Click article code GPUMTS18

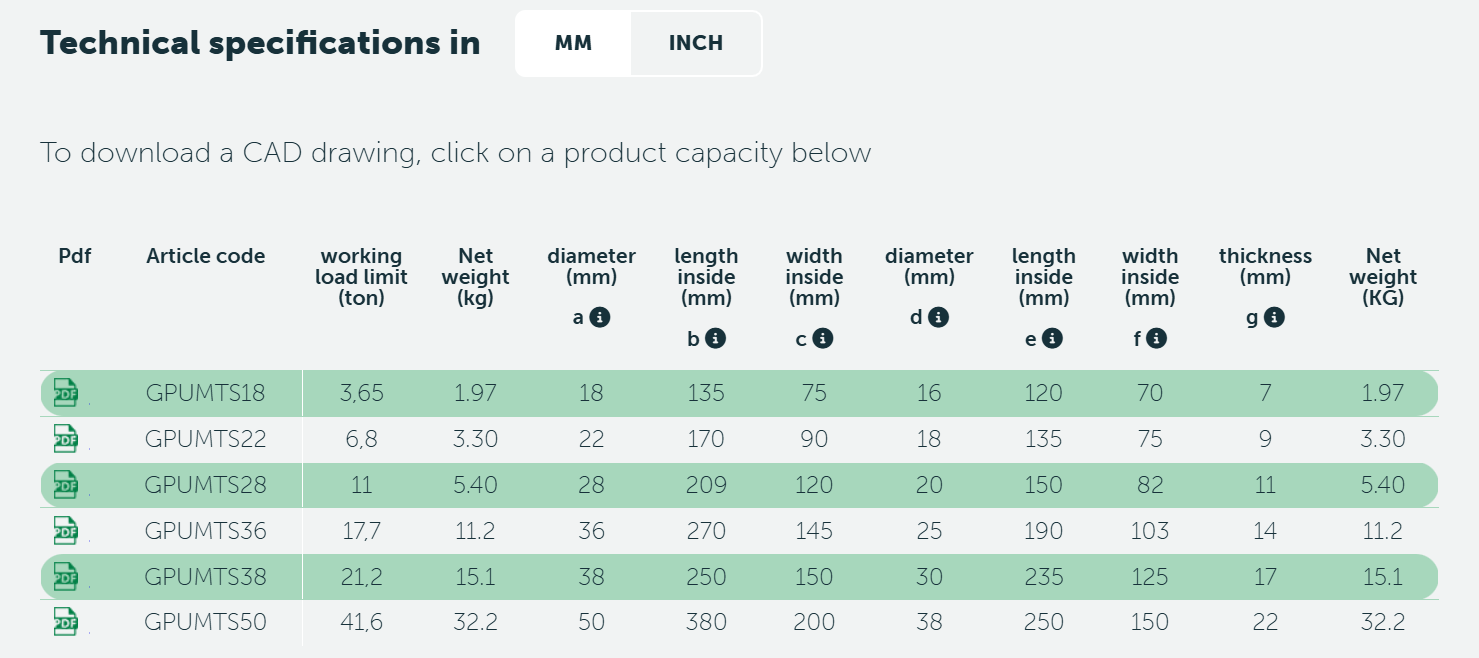[206, 393]
